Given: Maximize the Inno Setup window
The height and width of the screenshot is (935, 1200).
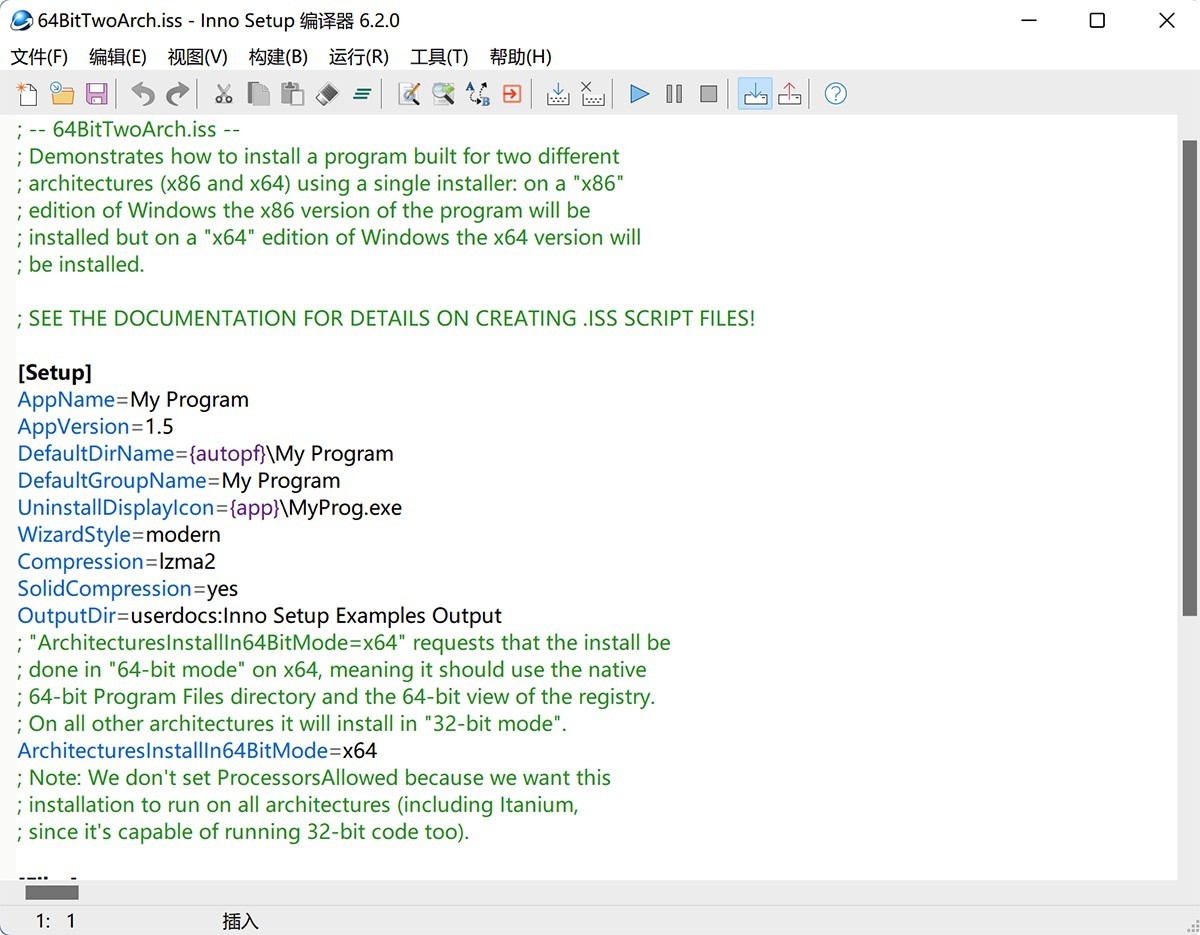Looking at the screenshot, I should click(1097, 20).
